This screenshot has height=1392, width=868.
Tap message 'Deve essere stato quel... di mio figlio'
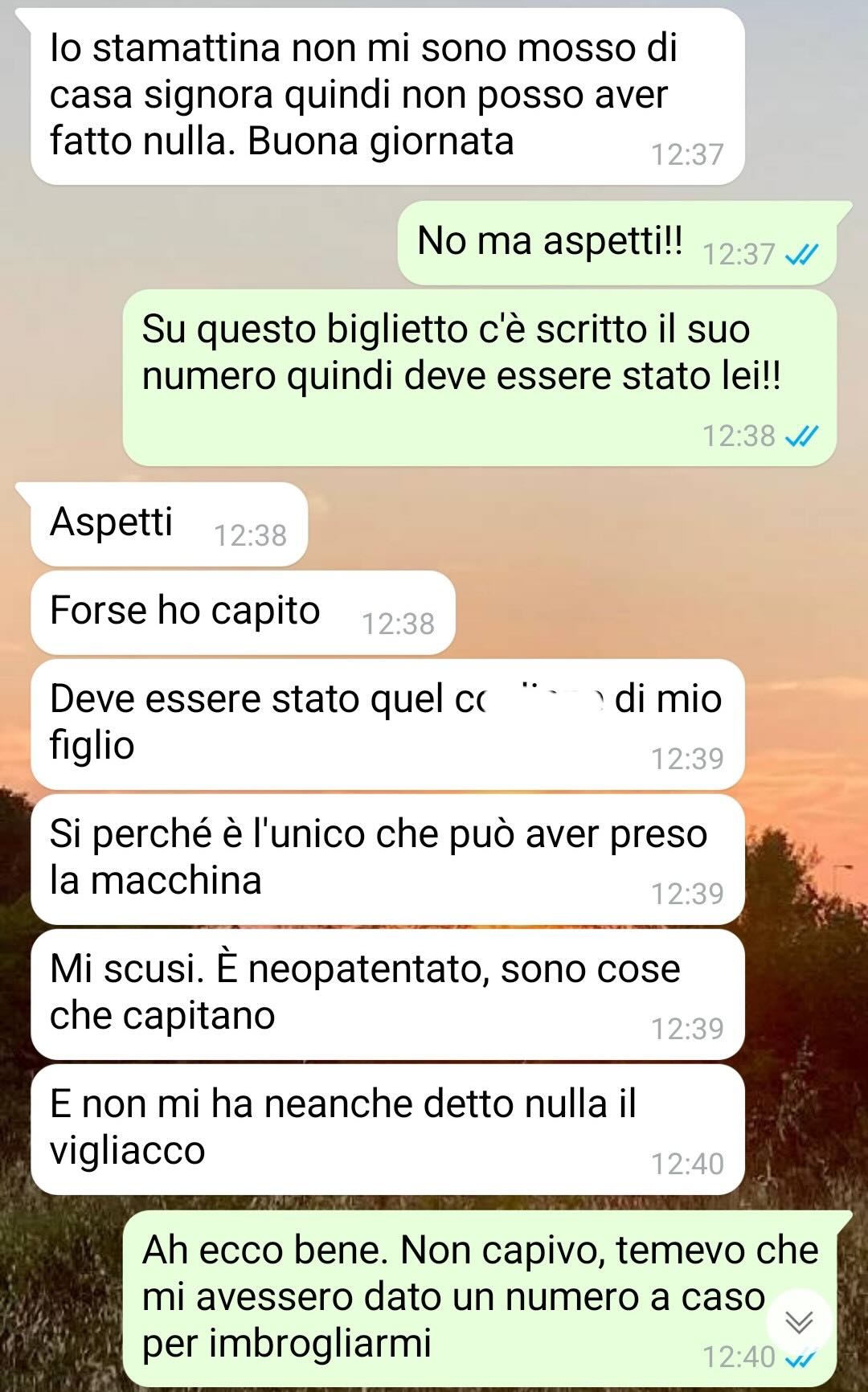(x=387, y=724)
